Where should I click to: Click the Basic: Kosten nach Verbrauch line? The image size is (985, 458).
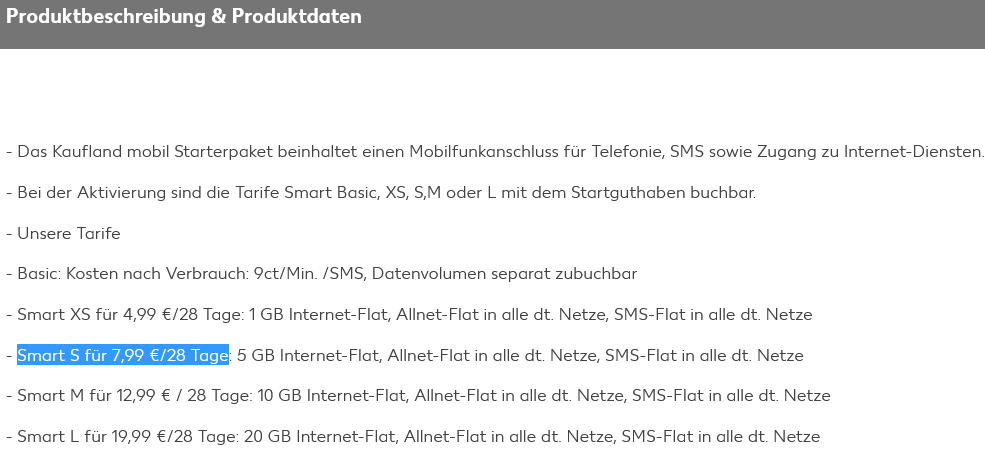coord(321,274)
